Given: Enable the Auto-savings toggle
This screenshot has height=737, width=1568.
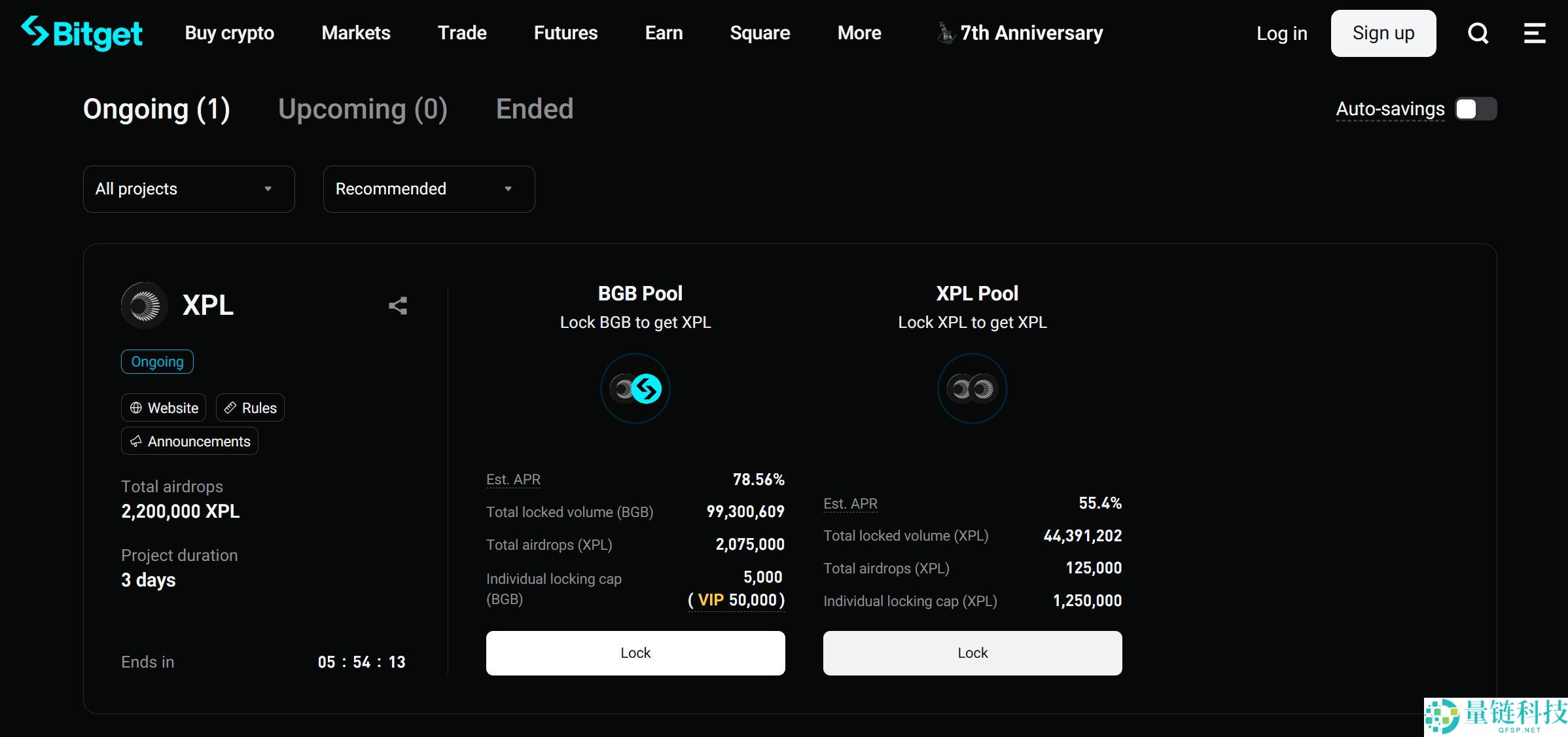Looking at the screenshot, I should (x=1476, y=109).
